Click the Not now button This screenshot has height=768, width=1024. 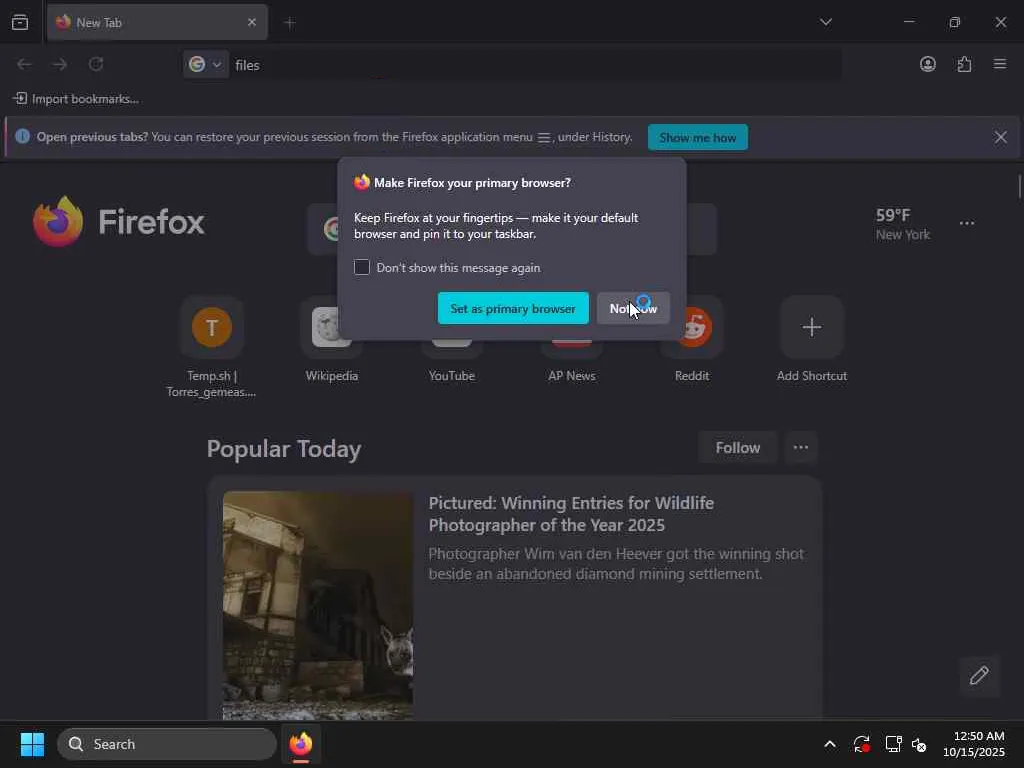(x=633, y=308)
